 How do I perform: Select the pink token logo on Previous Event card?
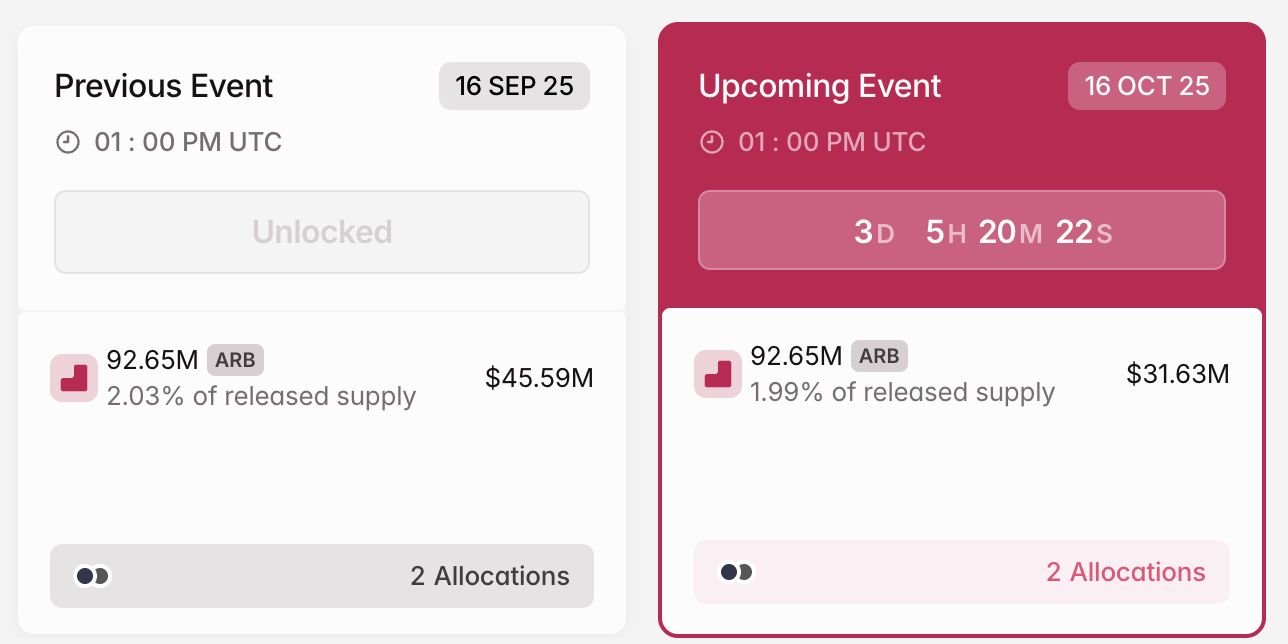[74, 378]
